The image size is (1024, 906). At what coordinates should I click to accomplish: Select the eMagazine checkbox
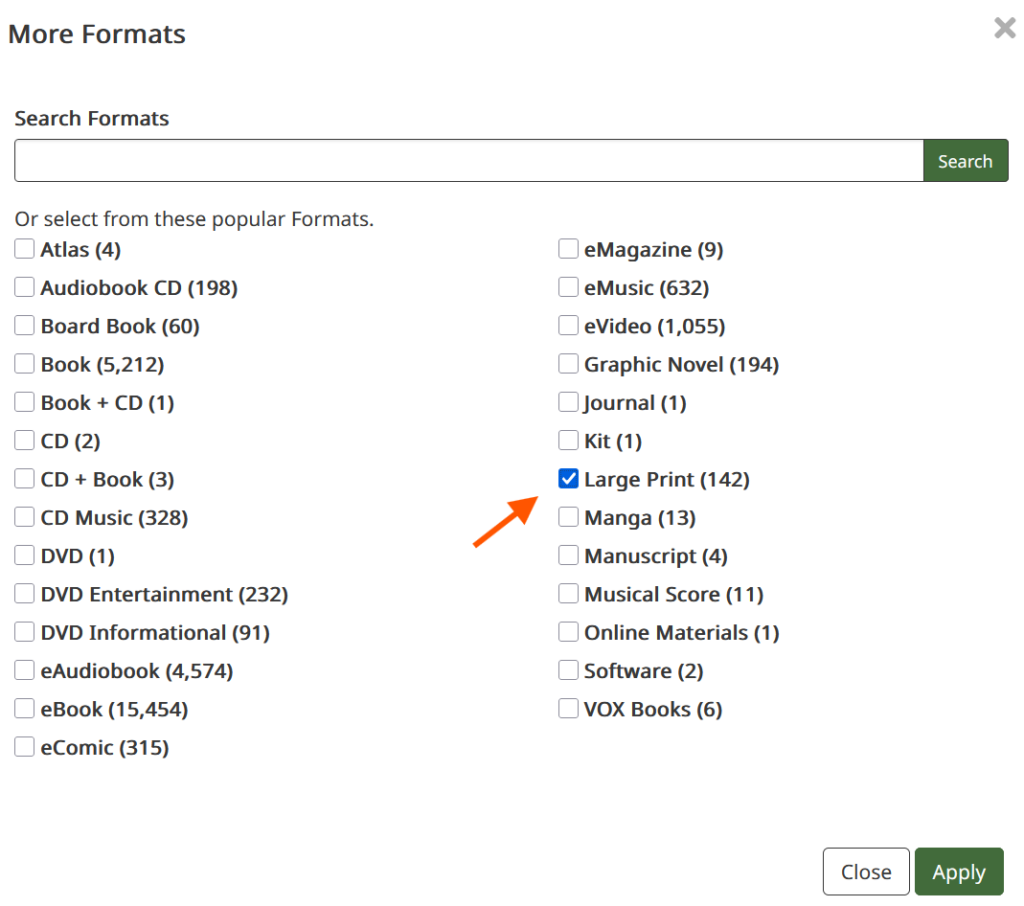(568, 249)
